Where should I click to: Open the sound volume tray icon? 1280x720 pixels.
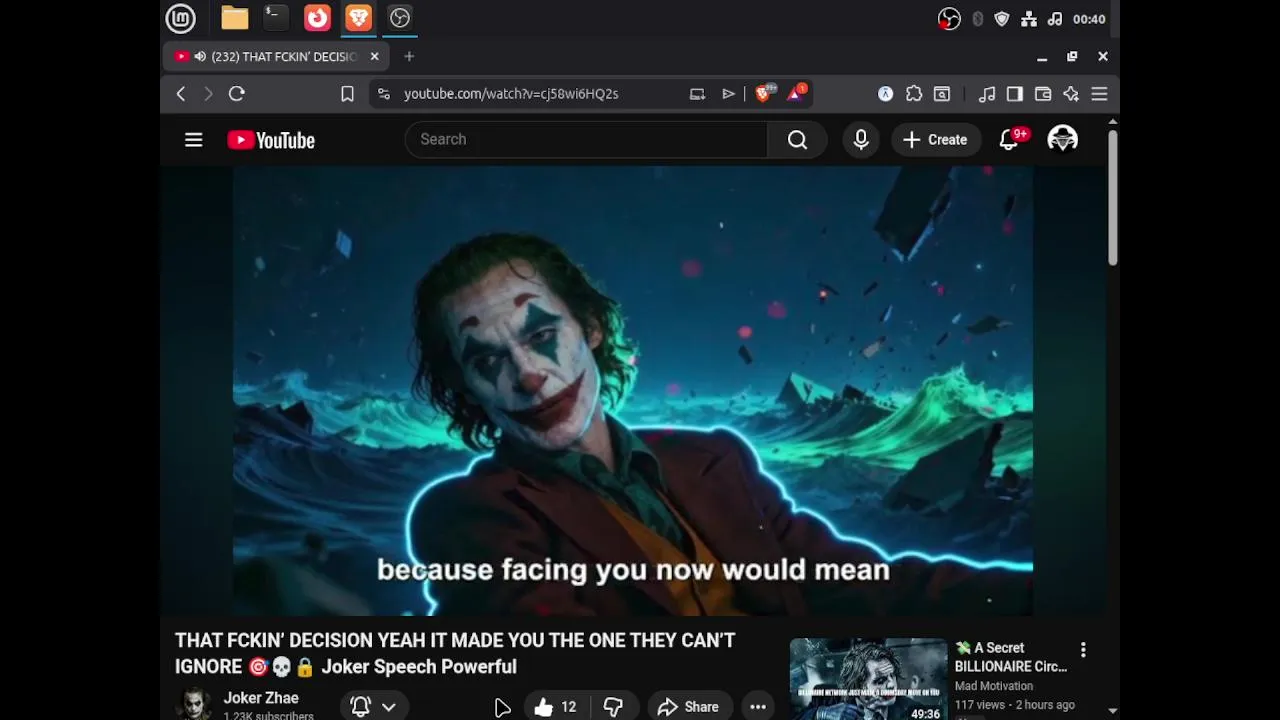(1055, 19)
